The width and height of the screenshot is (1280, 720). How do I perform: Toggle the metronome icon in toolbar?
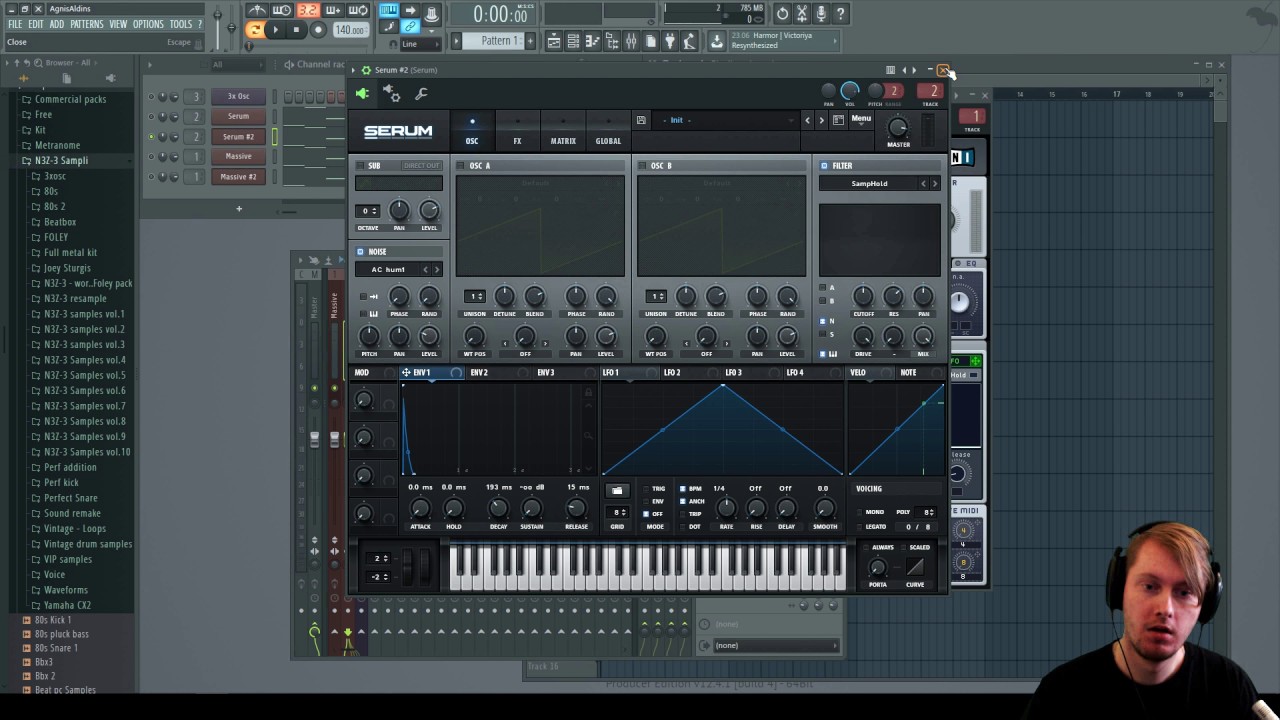click(x=256, y=11)
